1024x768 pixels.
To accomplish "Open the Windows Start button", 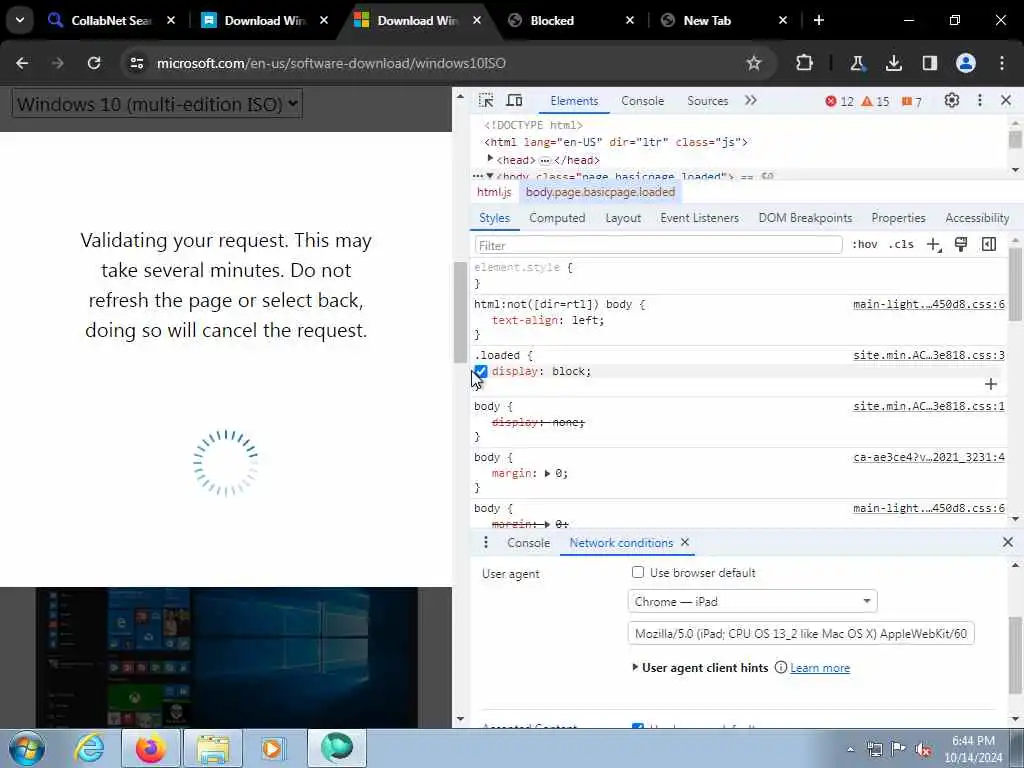I will [x=26, y=748].
